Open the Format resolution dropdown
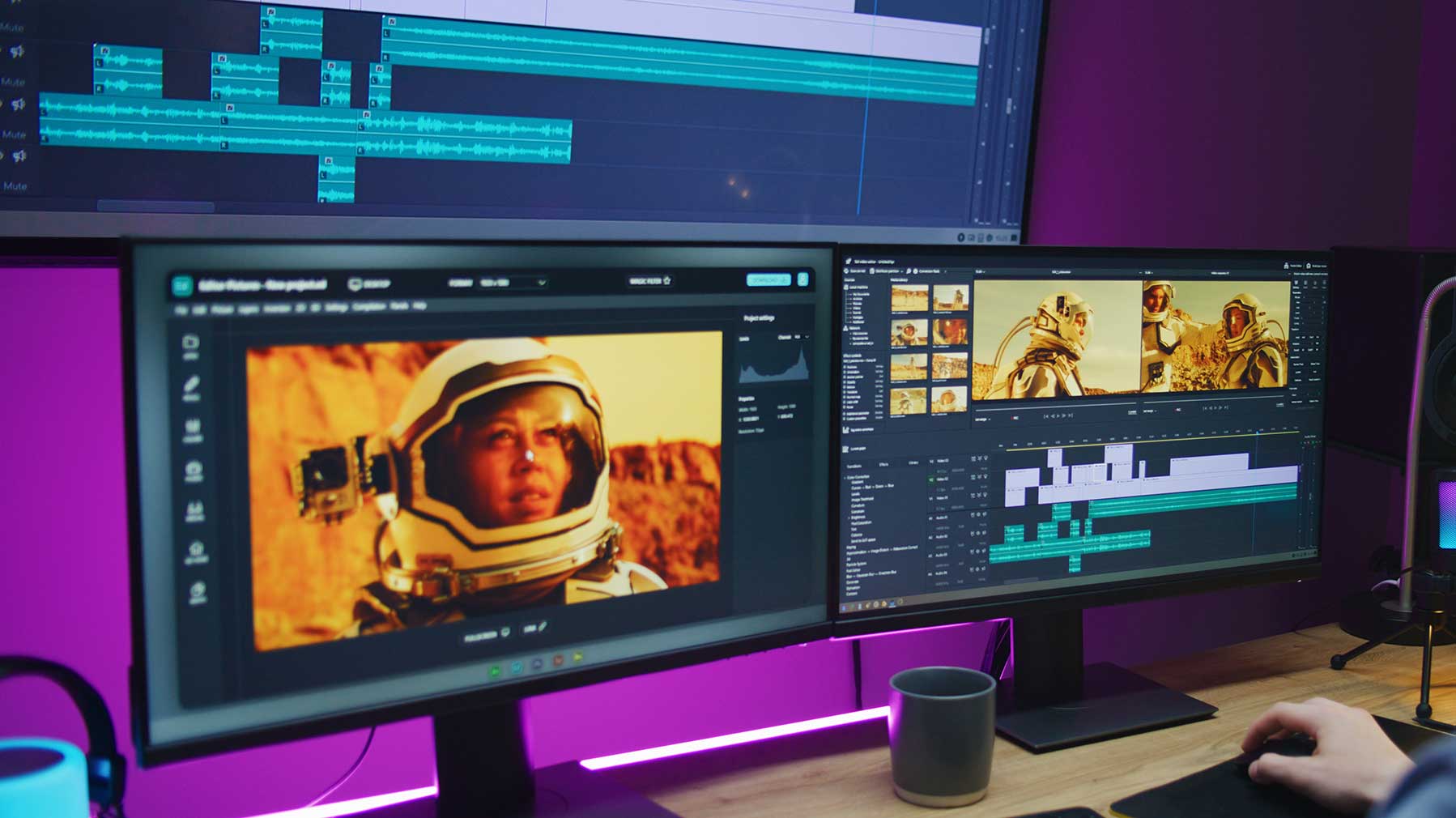 tap(541, 283)
